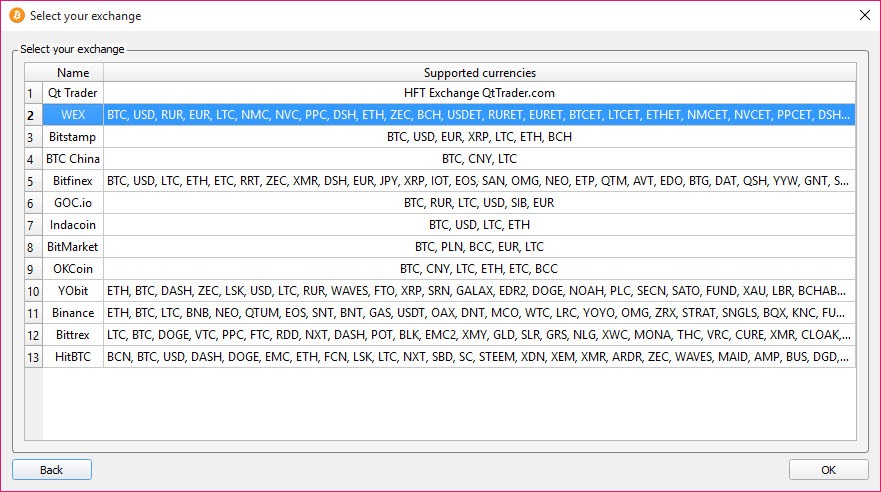Viewport: 881px width, 492px height.
Task: Click row header number 7
Action: coord(33,225)
